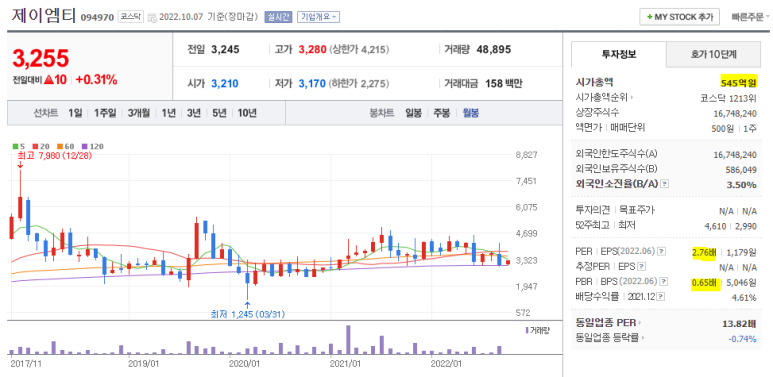Click stock name 제이엠티

pyautogui.click(x=43, y=16)
